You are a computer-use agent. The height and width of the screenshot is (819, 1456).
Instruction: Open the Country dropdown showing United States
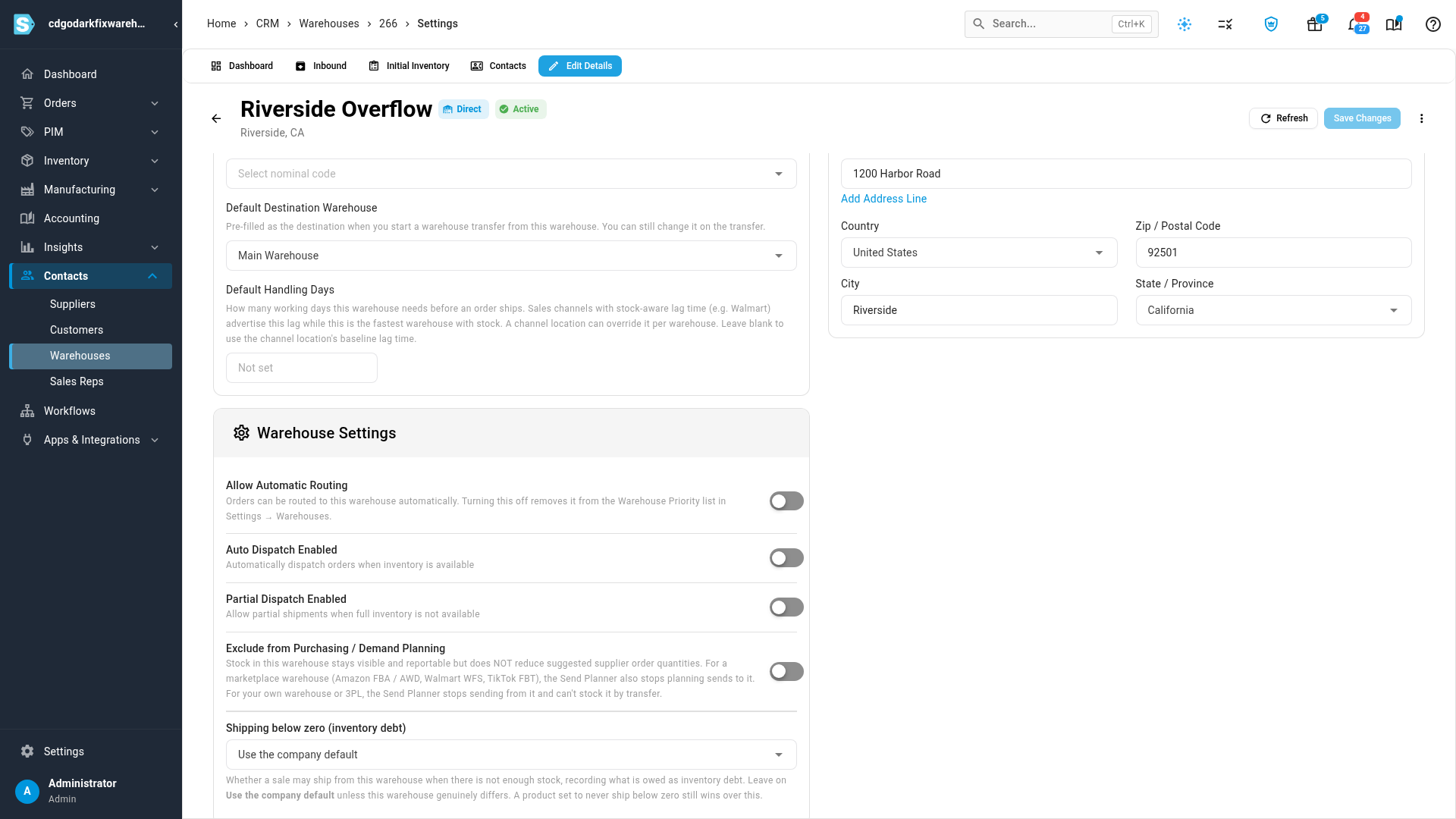(x=979, y=253)
